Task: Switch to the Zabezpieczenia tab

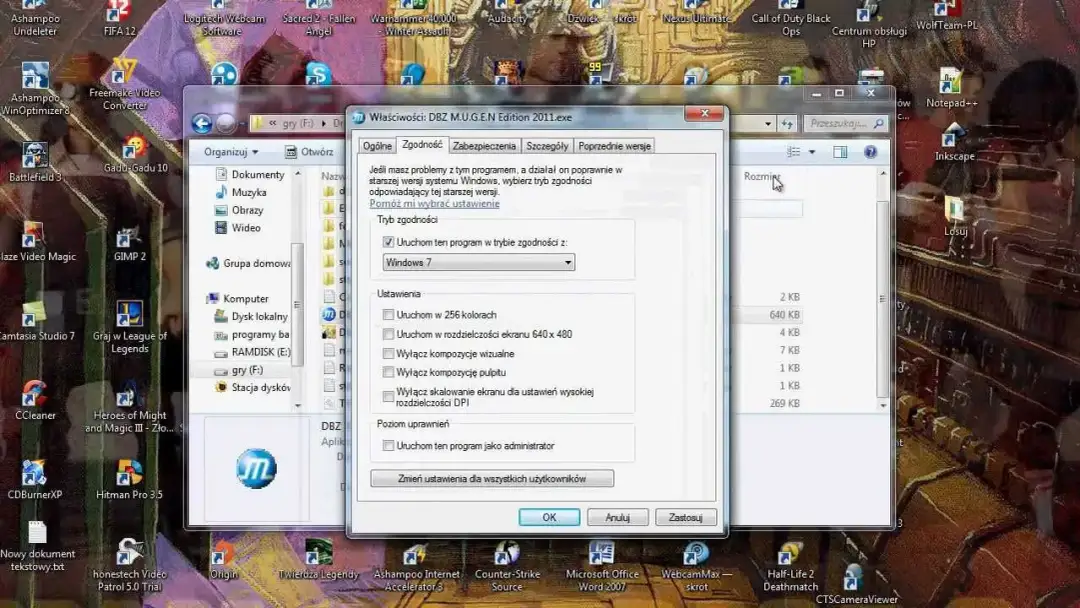Action: pyautogui.click(x=484, y=146)
